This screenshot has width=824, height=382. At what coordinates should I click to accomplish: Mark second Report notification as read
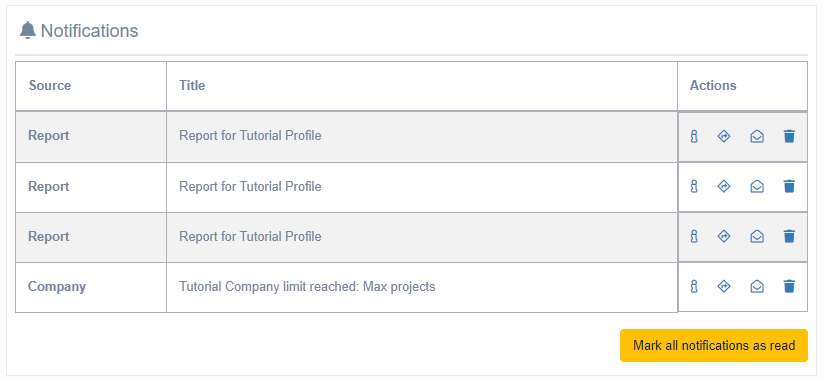[x=757, y=187]
